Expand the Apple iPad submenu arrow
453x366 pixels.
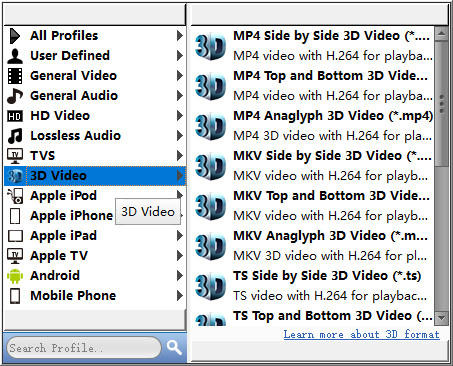(180, 236)
